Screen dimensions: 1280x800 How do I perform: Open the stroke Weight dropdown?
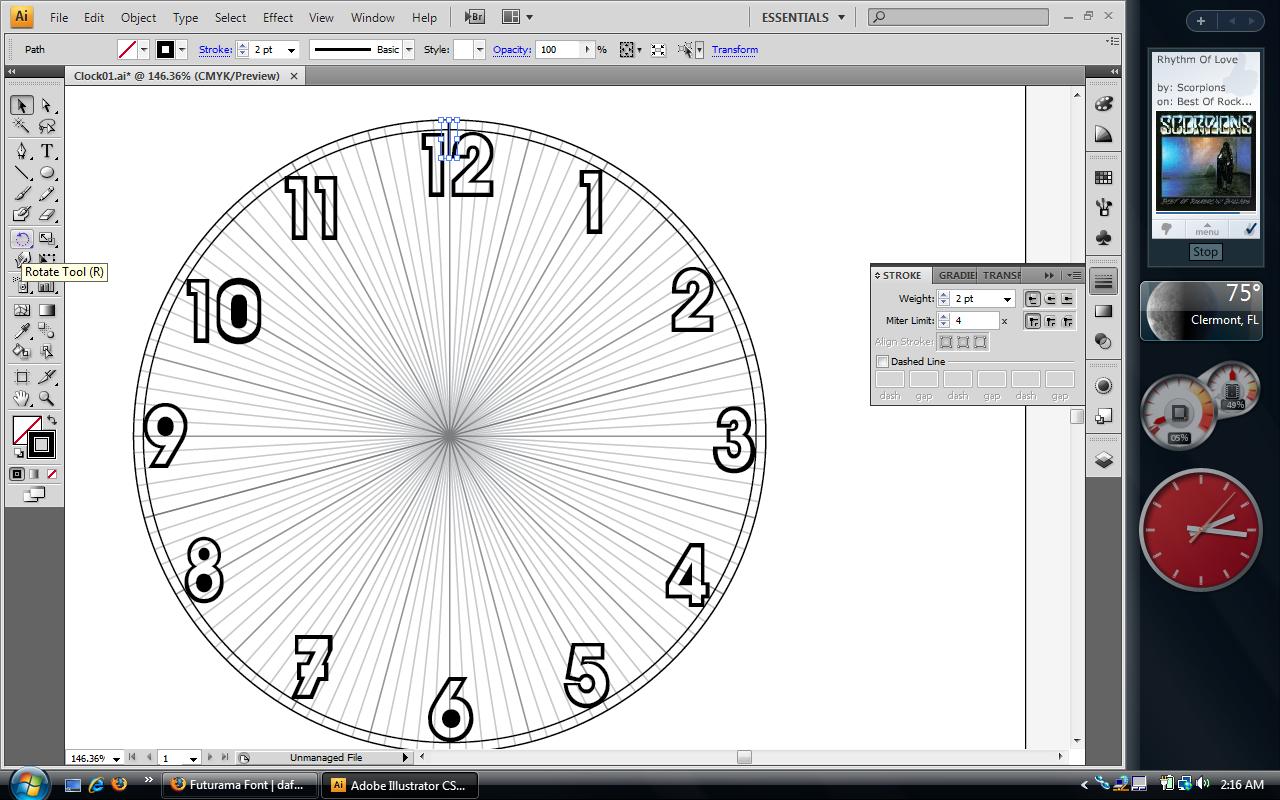pos(1008,298)
